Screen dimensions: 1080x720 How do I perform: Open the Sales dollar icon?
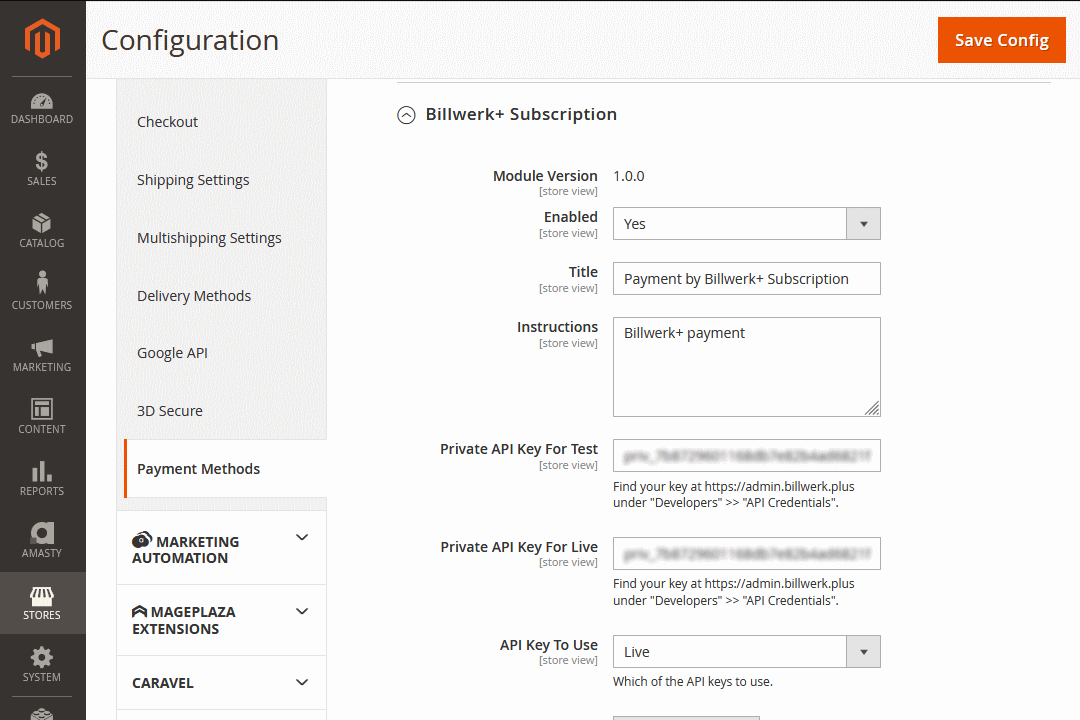coord(42,162)
